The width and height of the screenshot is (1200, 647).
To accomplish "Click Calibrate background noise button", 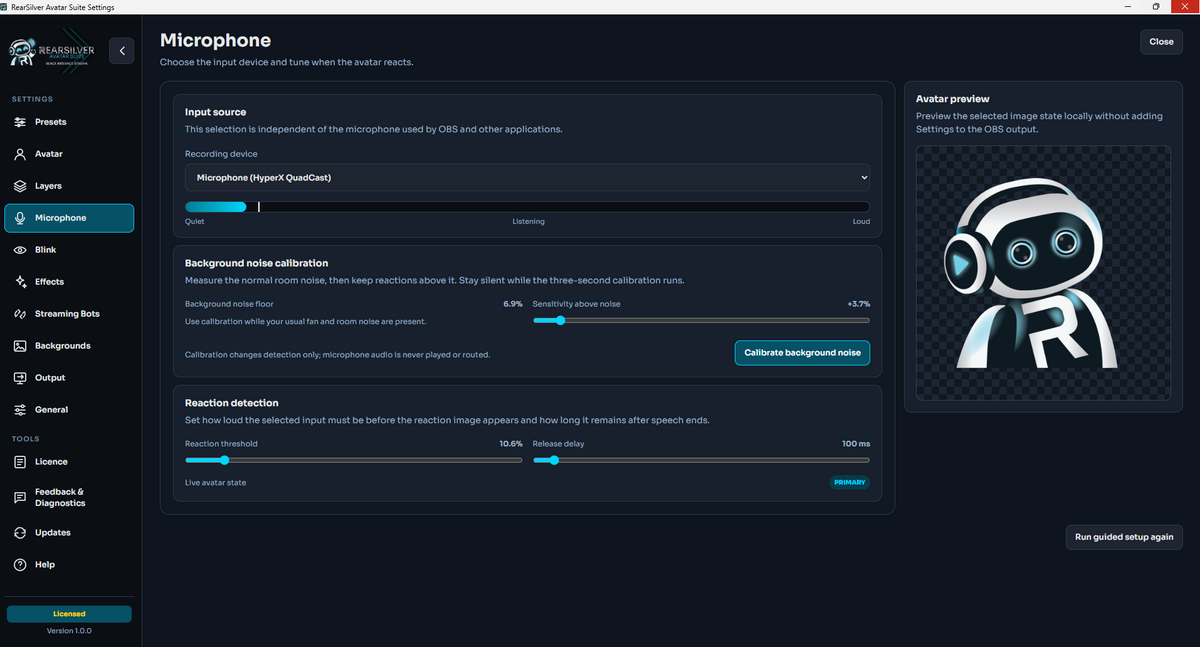I will pos(802,353).
